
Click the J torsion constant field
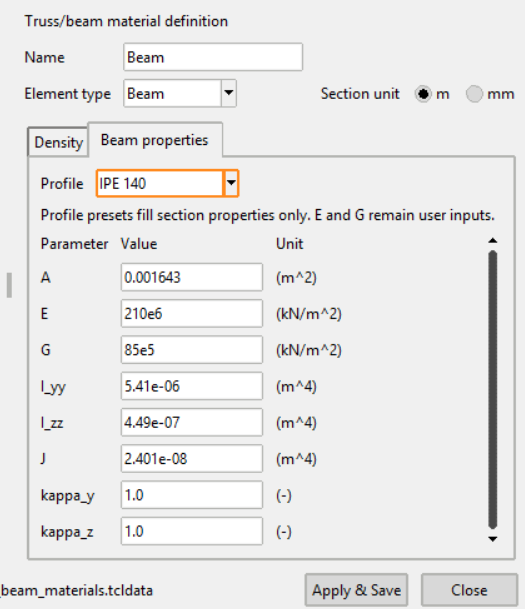pos(192,459)
